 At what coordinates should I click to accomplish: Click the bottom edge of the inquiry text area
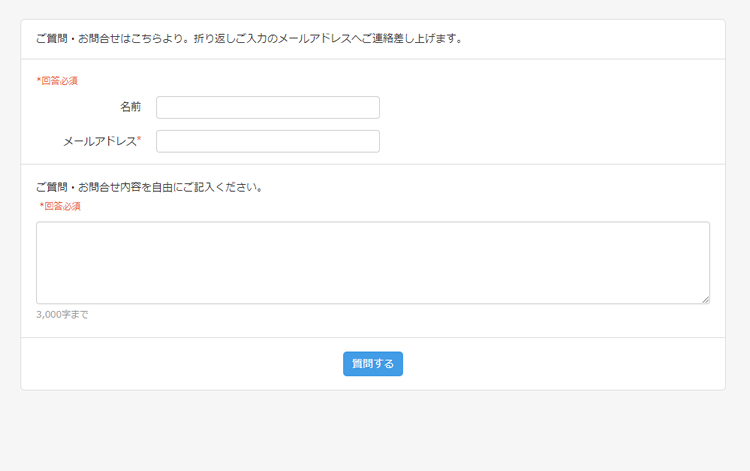point(372,303)
